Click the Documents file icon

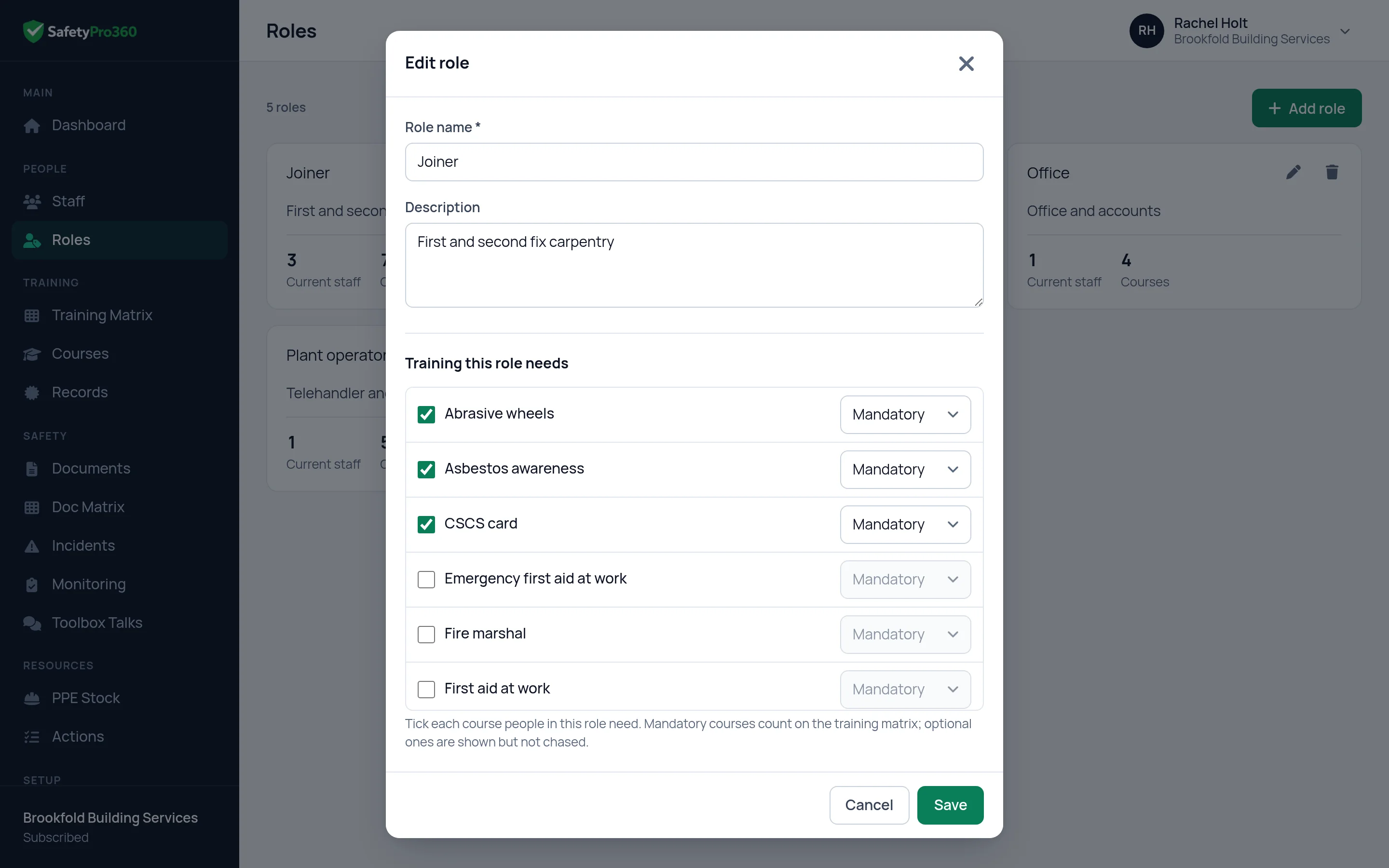coord(32,468)
